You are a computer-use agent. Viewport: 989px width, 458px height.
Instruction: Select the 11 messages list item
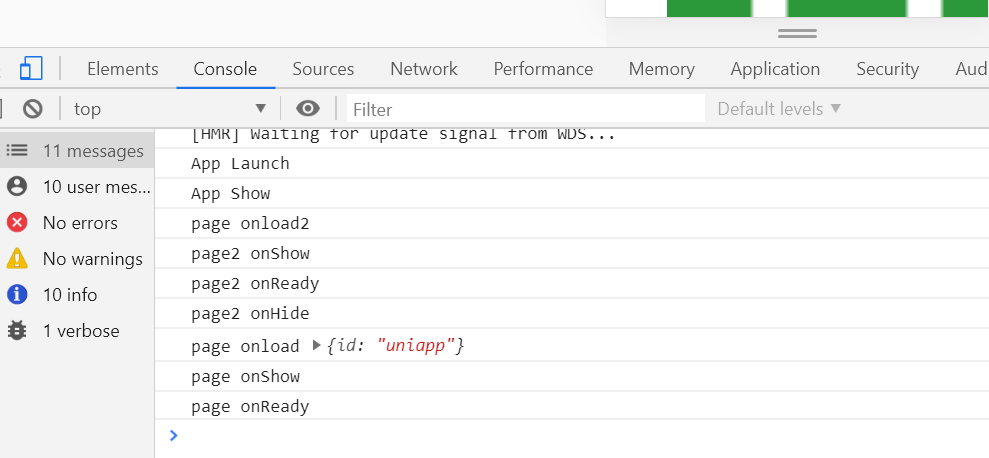tap(77, 151)
